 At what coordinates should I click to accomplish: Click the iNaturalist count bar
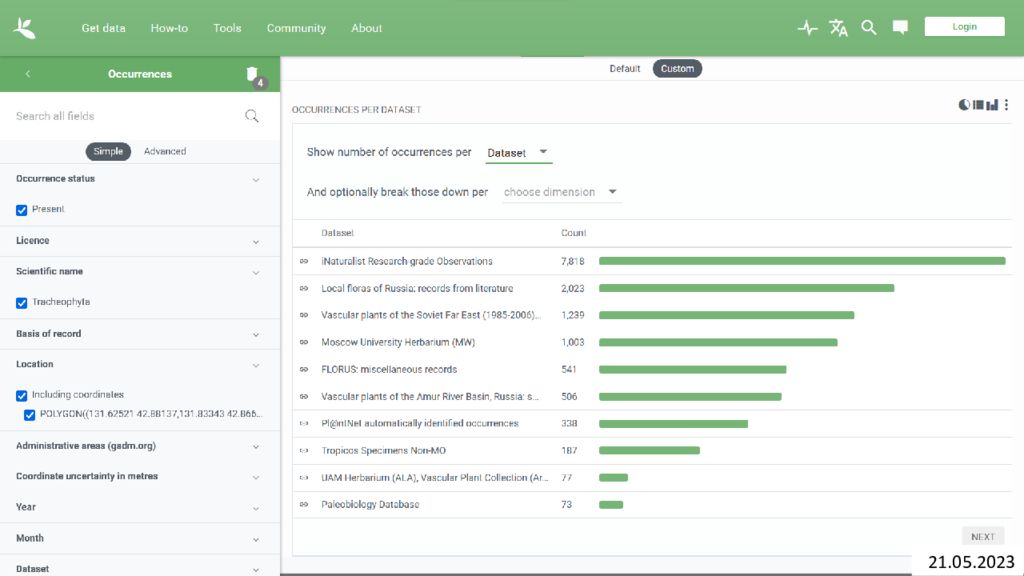coord(802,261)
